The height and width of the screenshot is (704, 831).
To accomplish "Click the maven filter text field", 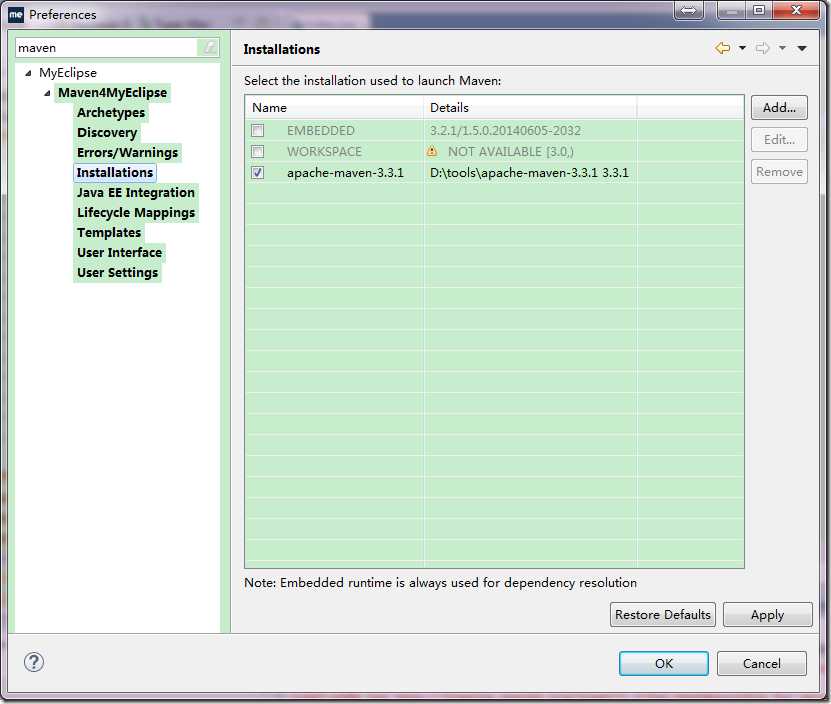I will 108,48.
